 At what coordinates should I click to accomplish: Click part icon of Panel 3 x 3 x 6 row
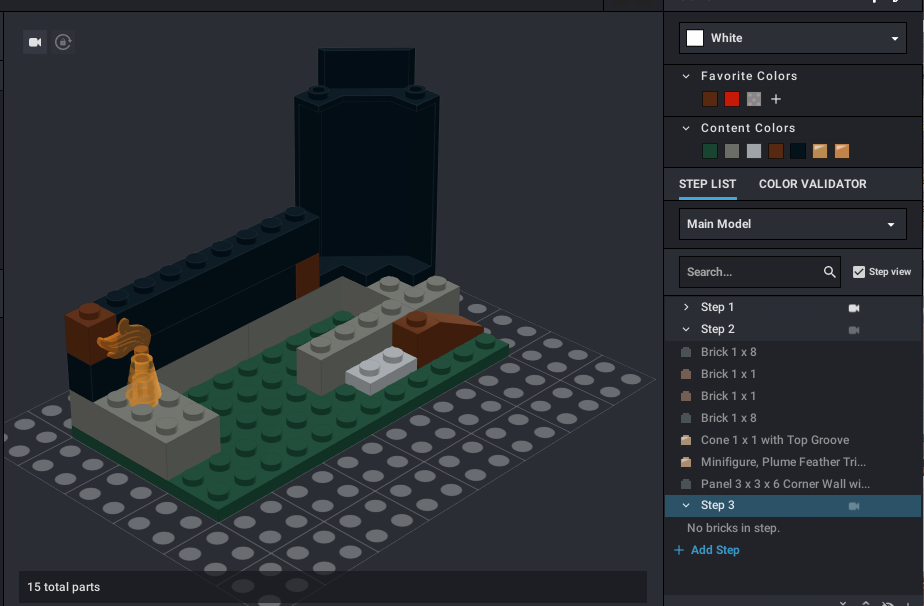pos(686,484)
